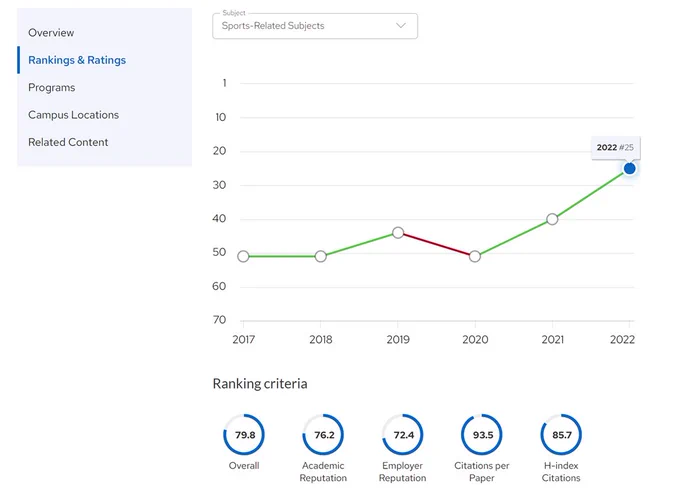Click the y-axis label 50
The image size is (680, 504).
point(219,252)
